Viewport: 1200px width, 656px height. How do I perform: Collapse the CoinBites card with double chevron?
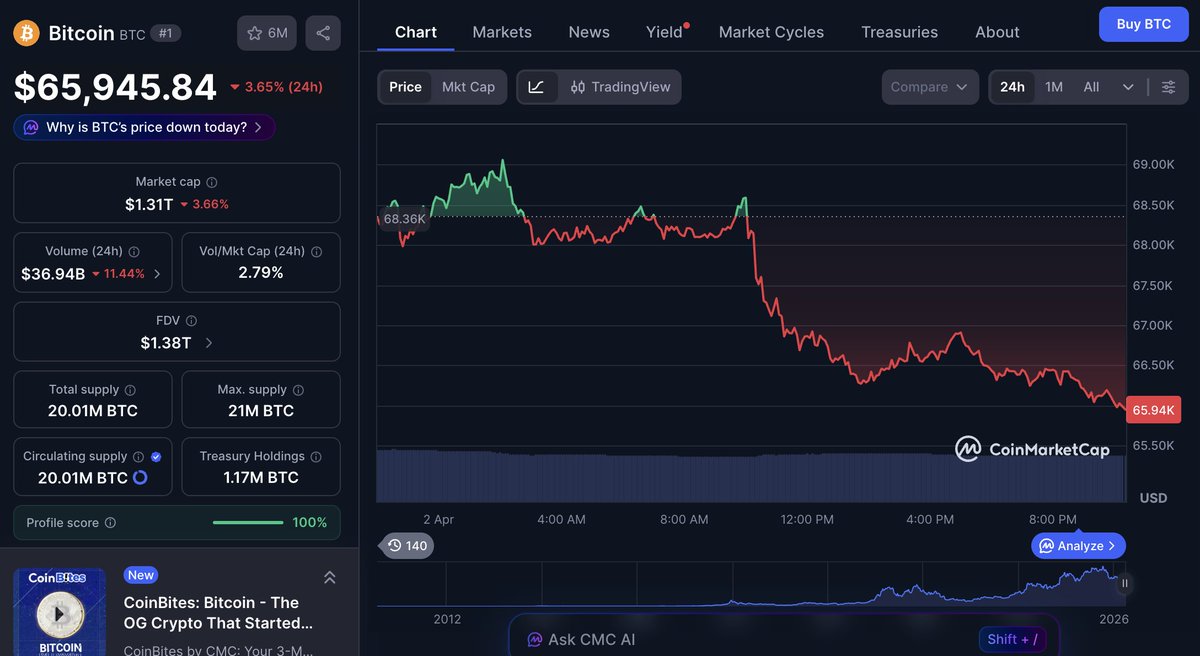click(x=329, y=577)
